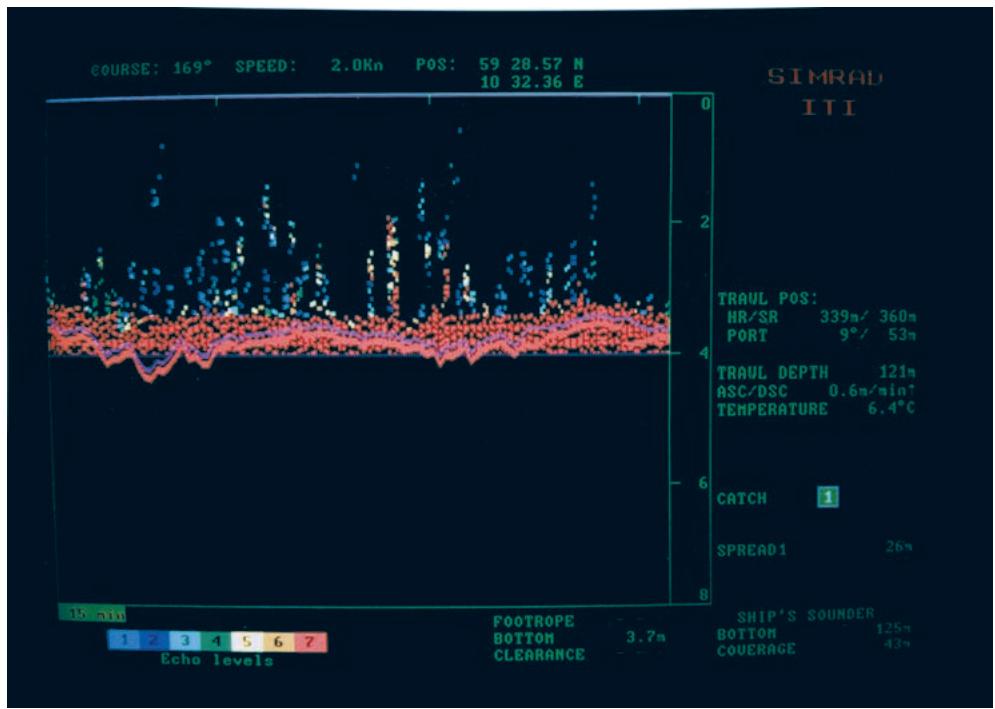
Task: Click echo level 4 white swatch
Action: tap(214, 640)
